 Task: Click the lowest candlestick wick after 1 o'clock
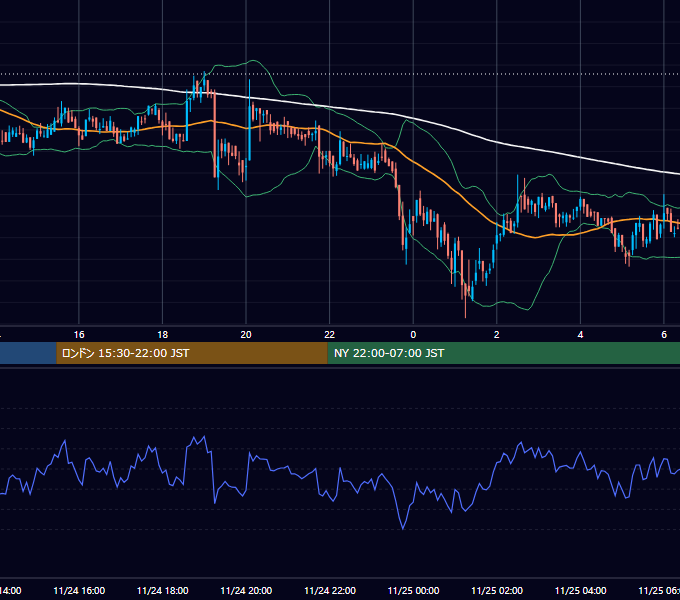click(465, 310)
